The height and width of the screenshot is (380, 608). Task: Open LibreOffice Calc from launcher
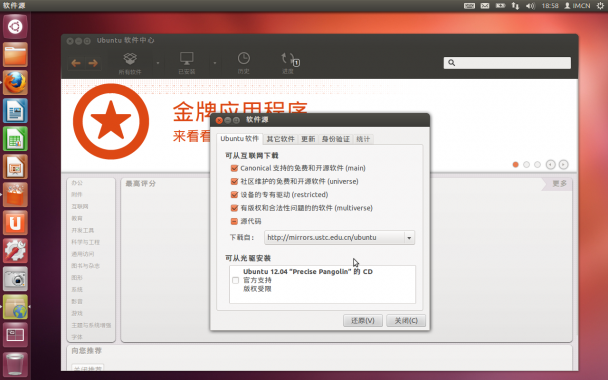click(x=15, y=138)
